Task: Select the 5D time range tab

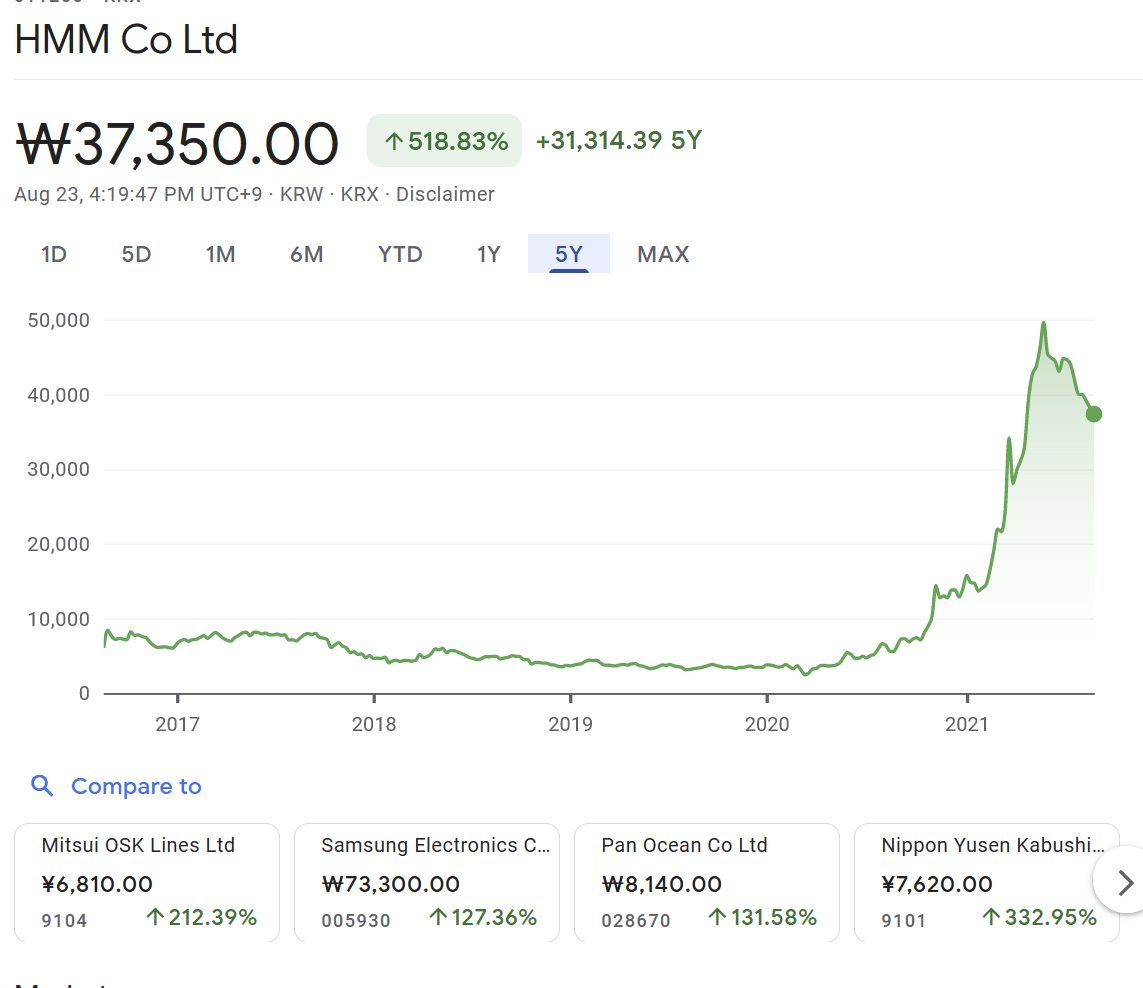Action: coord(136,254)
